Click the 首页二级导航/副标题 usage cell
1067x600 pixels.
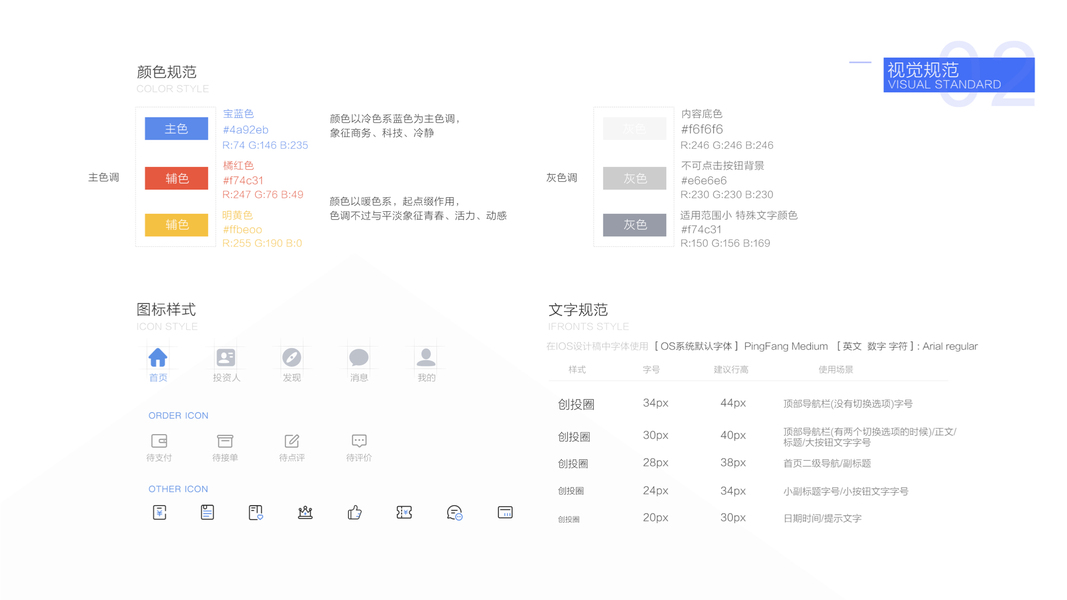point(827,463)
